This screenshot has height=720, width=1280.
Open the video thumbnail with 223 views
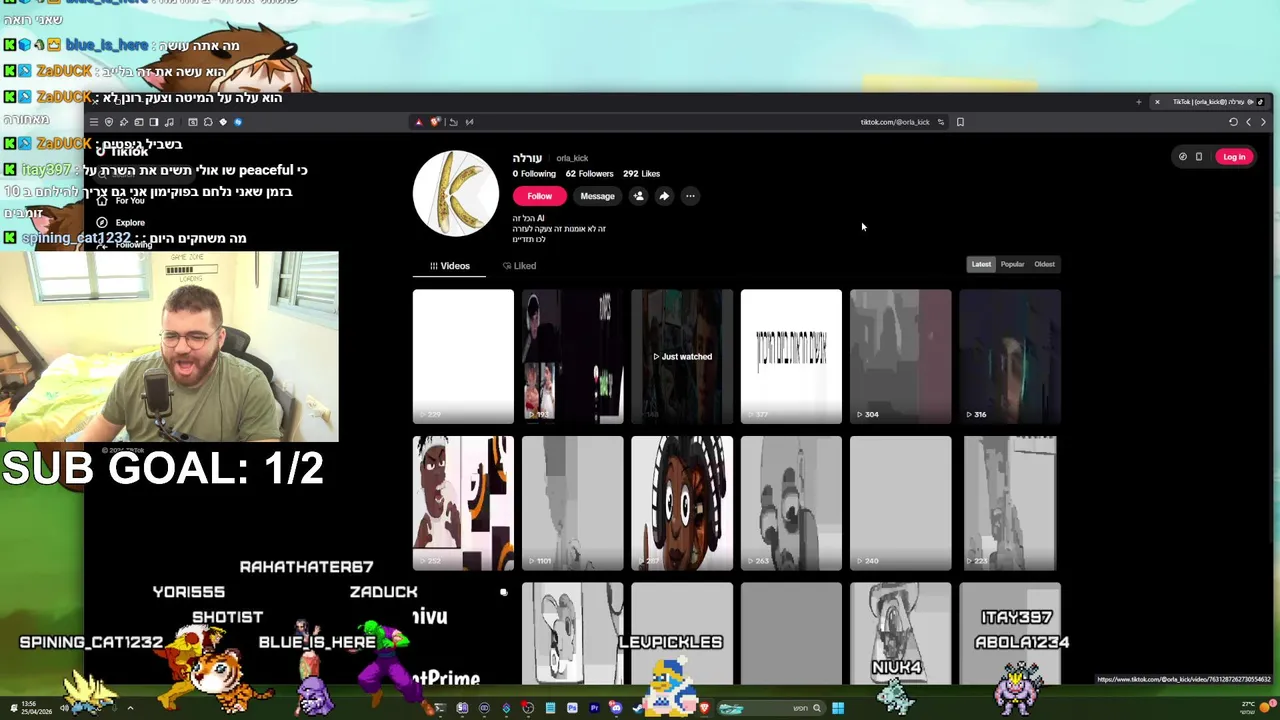(x=1010, y=503)
